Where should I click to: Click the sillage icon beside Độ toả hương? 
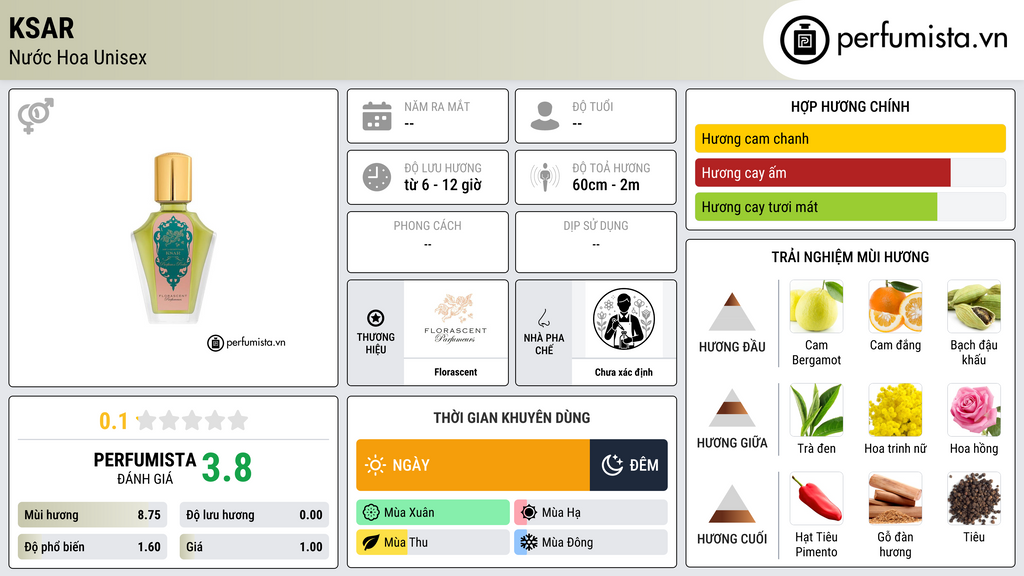[x=545, y=177]
